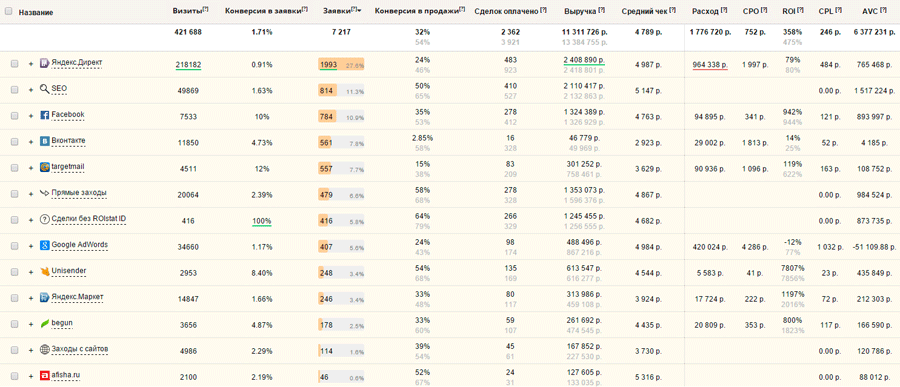Click the SEO magnifier icon
The width and height of the screenshot is (900, 387).
[44, 89]
